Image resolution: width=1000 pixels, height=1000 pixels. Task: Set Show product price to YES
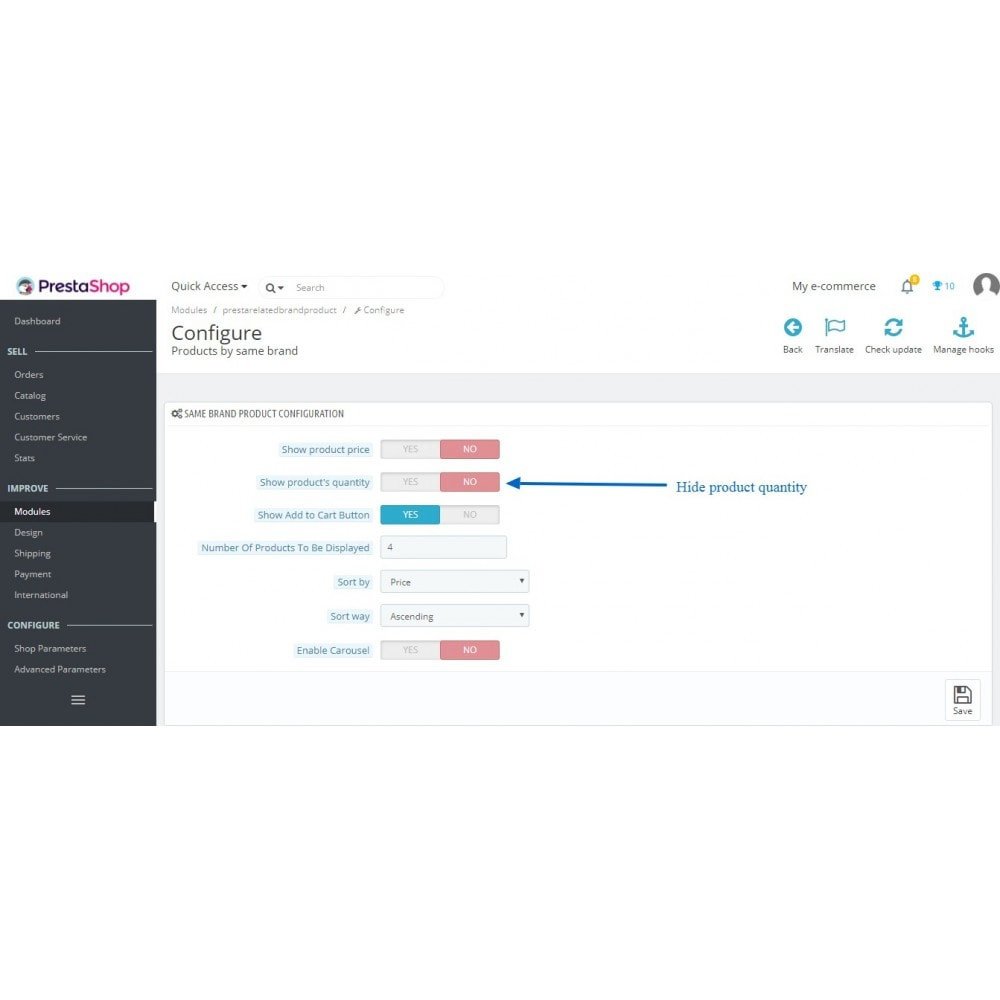click(x=410, y=449)
